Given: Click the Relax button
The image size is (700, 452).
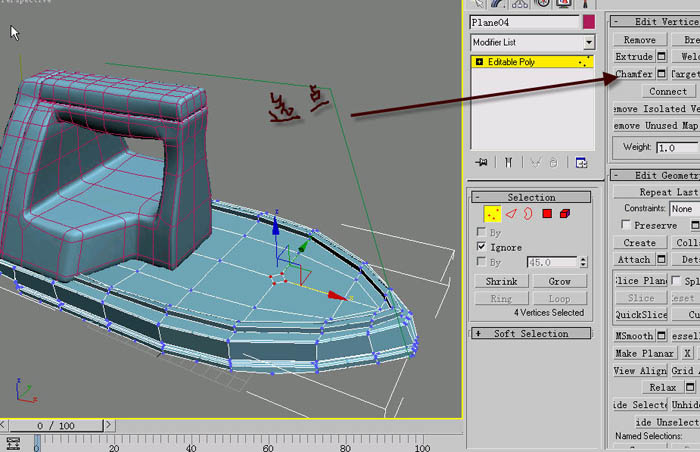Looking at the screenshot, I should point(662,387).
